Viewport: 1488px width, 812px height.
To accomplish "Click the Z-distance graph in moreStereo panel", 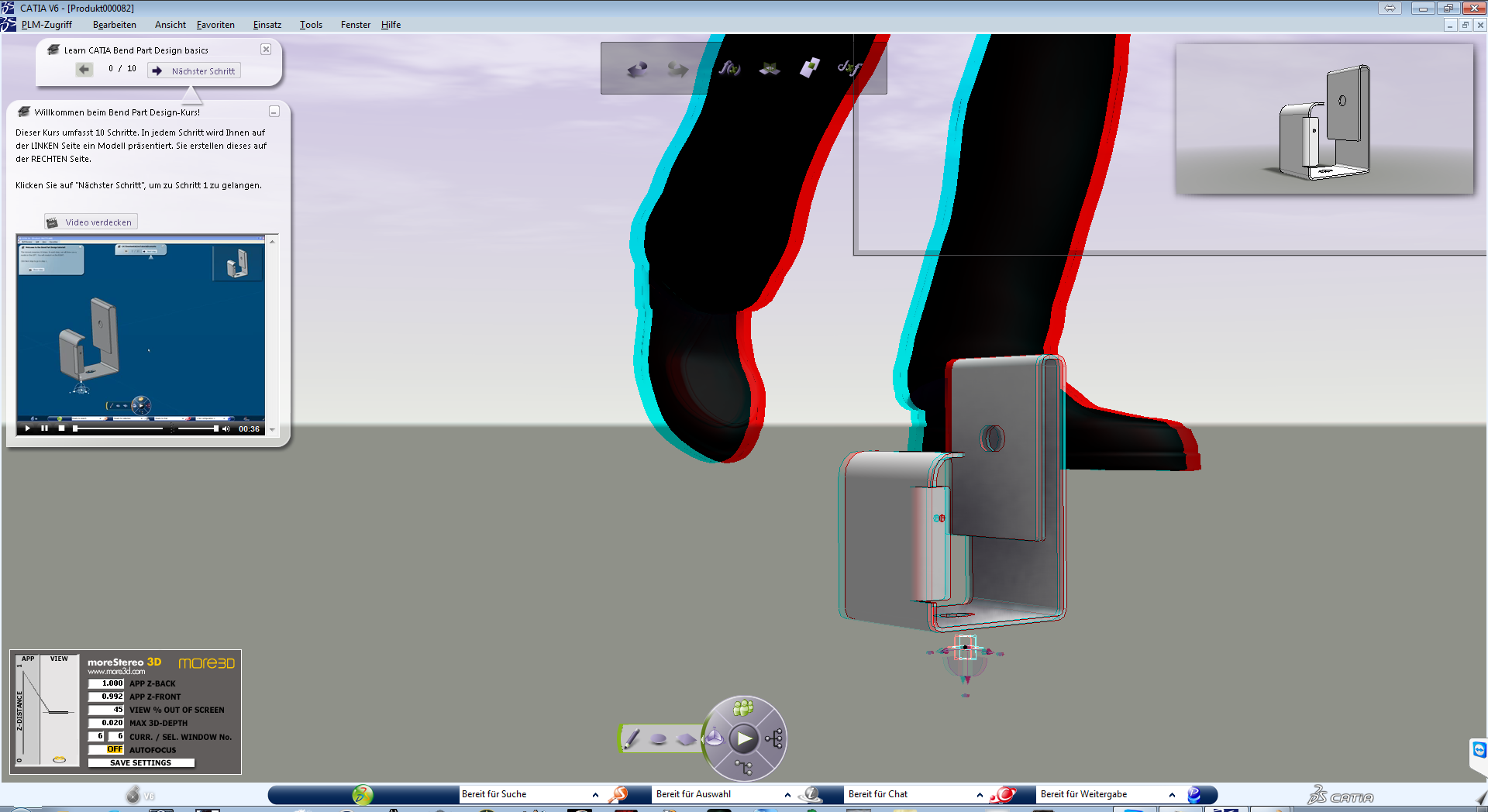I will click(x=48, y=710).
